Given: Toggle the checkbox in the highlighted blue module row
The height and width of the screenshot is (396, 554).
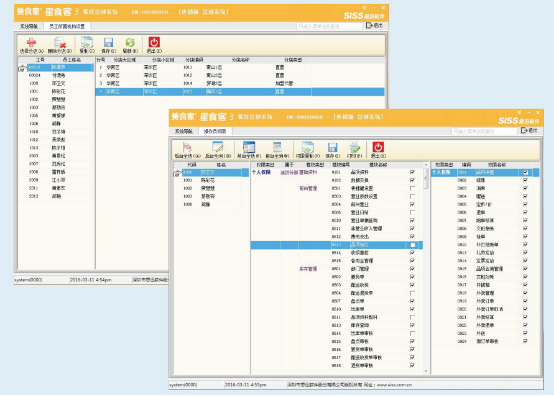Looking at the screenshot, I should pos(412,245).
